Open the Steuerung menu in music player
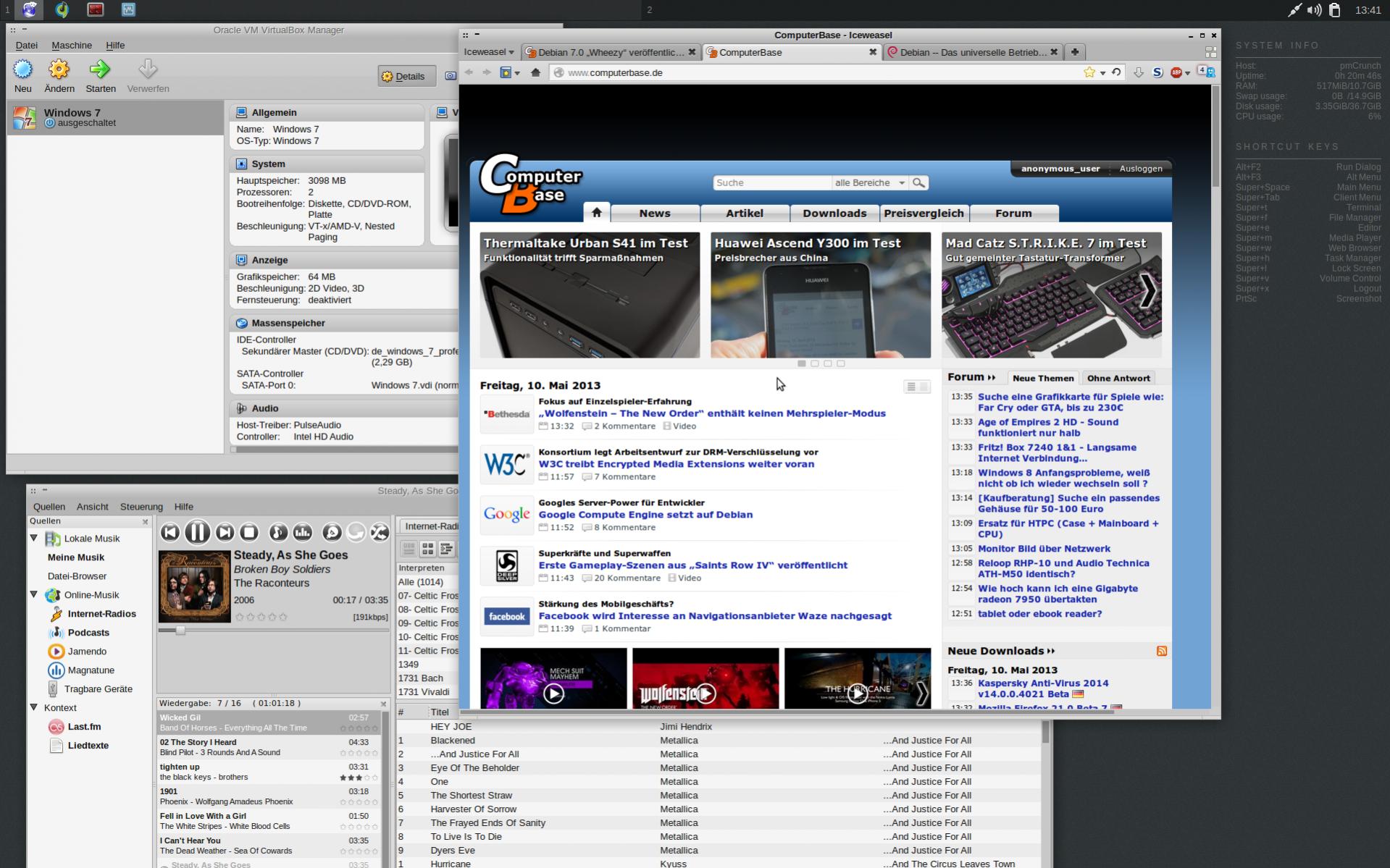Image resolution: width=1390 pixels, height=868 pixels. (x=141, y=507)
